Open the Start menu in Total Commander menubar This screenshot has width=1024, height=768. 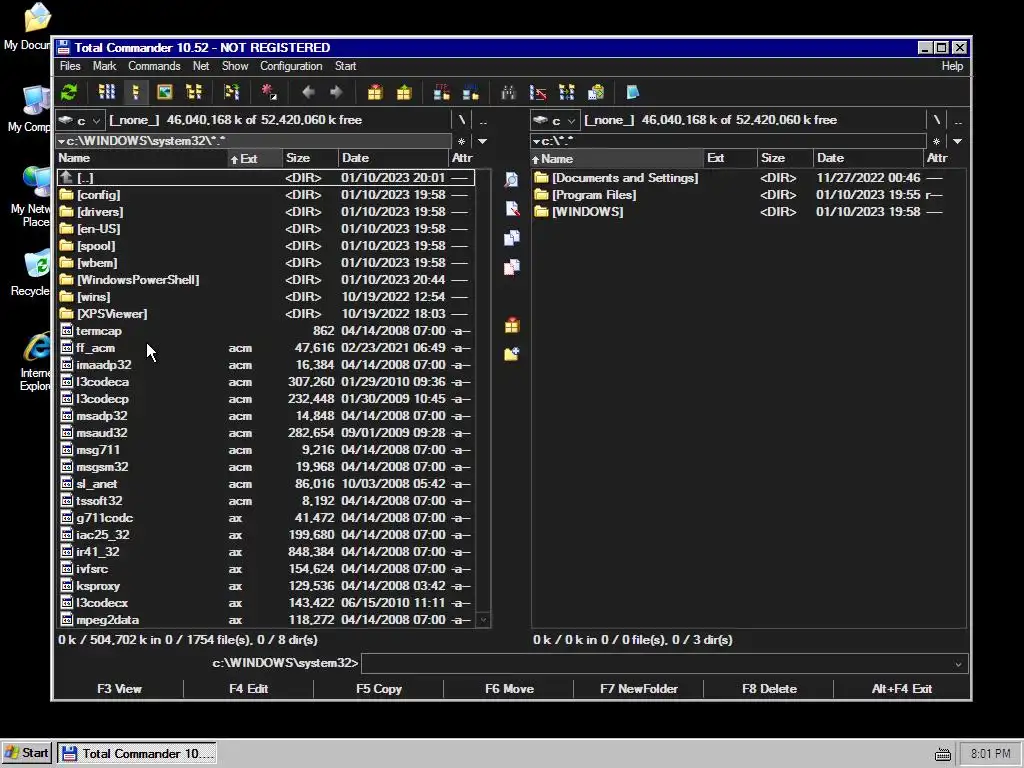pos(345,66)
